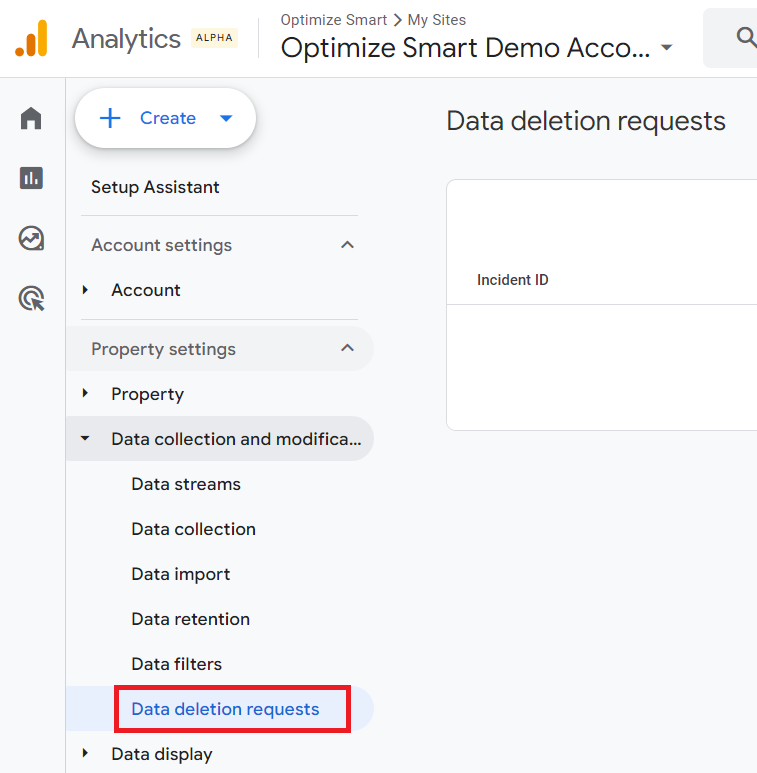Open Setup Assistant

[x=155, y=187]
